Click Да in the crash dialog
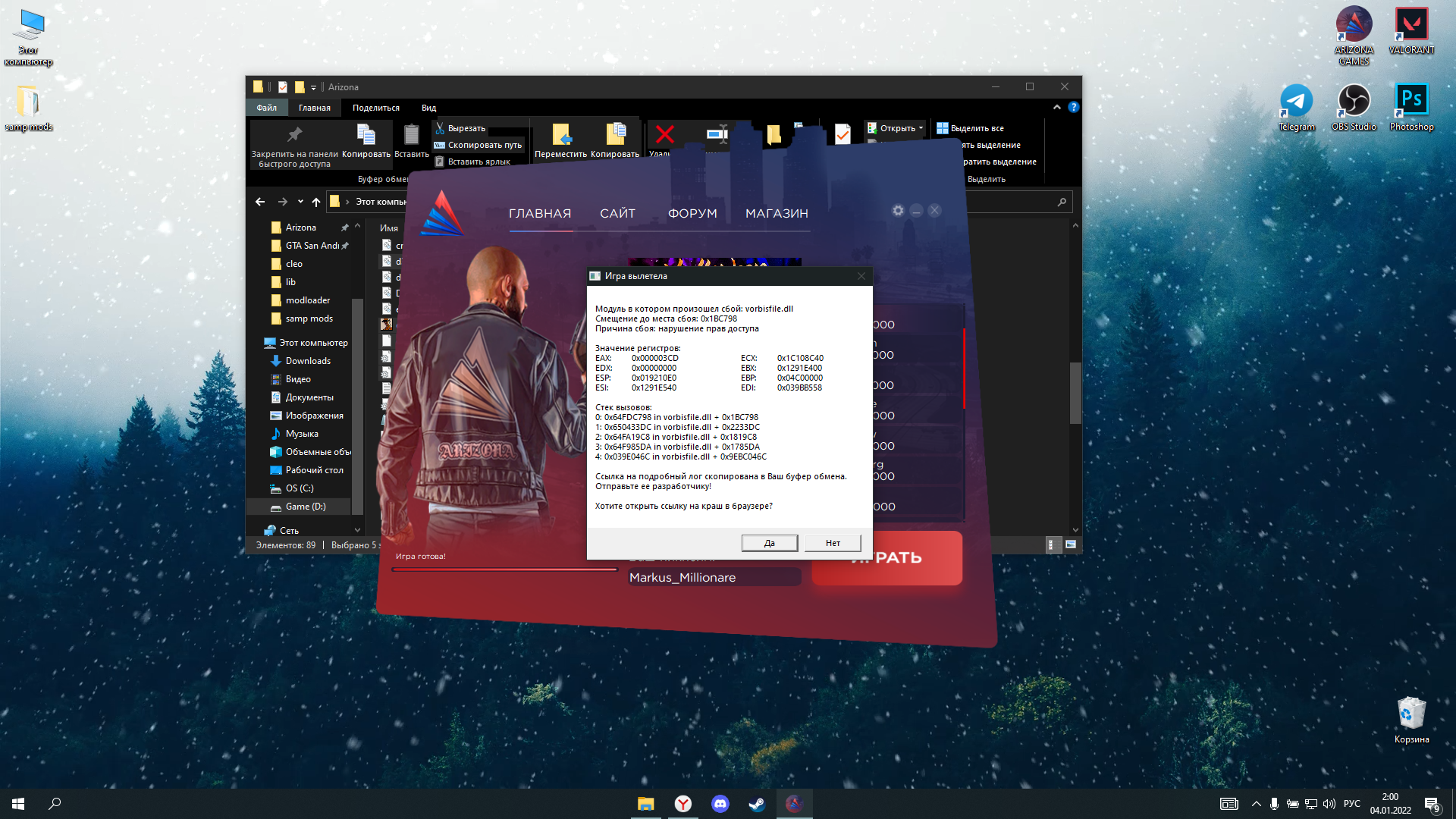This screenshot has height=819, width=1456. point(769,543)
